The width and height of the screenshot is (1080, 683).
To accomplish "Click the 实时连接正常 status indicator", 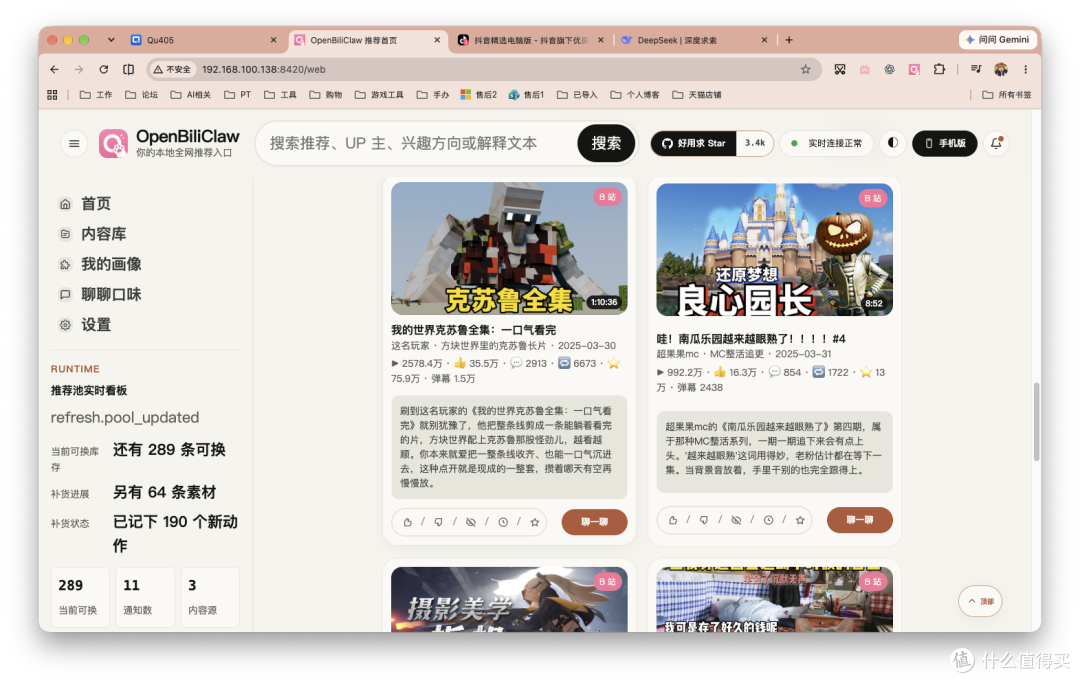I will tap(827, 143).
